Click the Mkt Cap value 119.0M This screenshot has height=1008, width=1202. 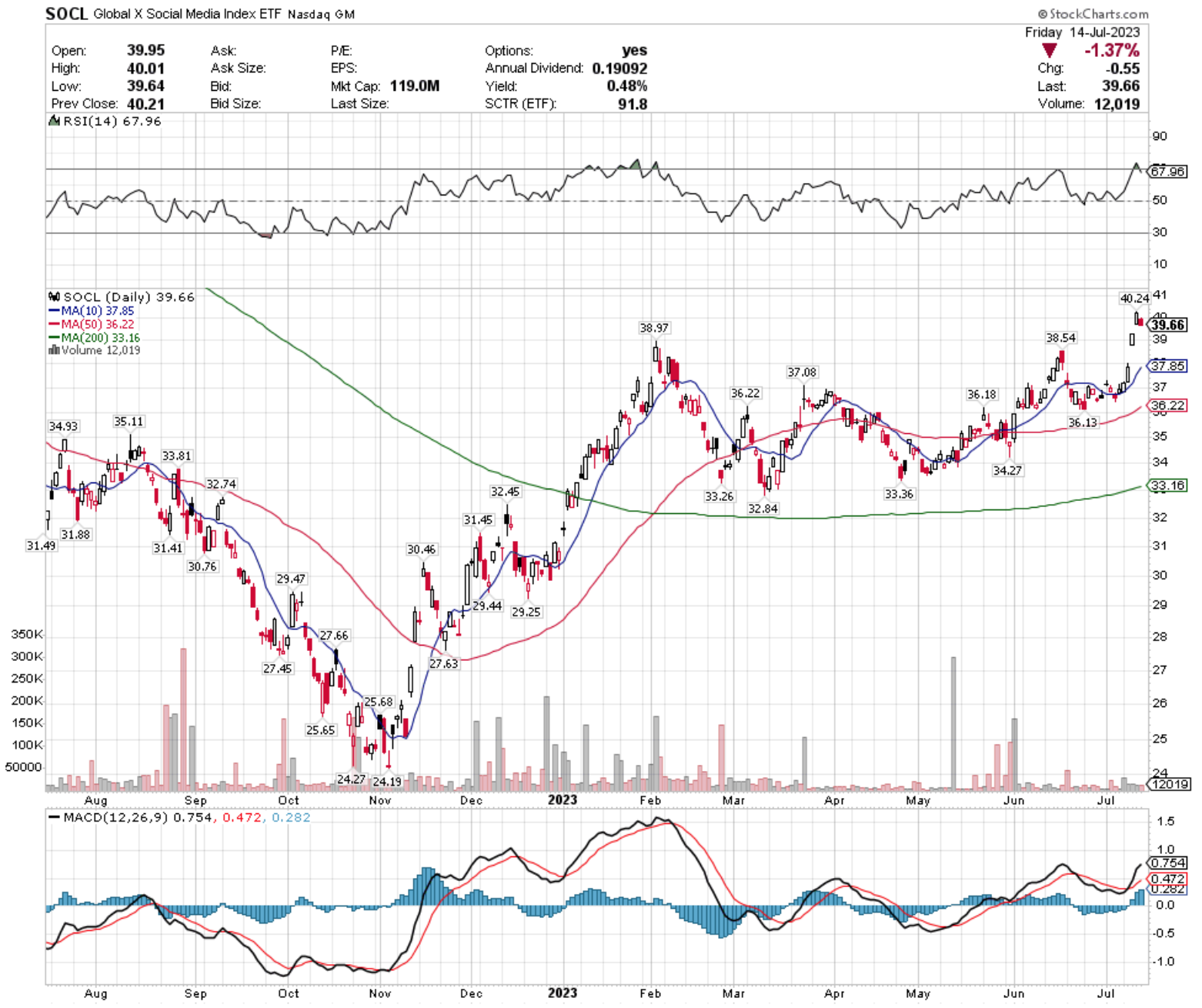pyautogui.click(x=415, y=85)
